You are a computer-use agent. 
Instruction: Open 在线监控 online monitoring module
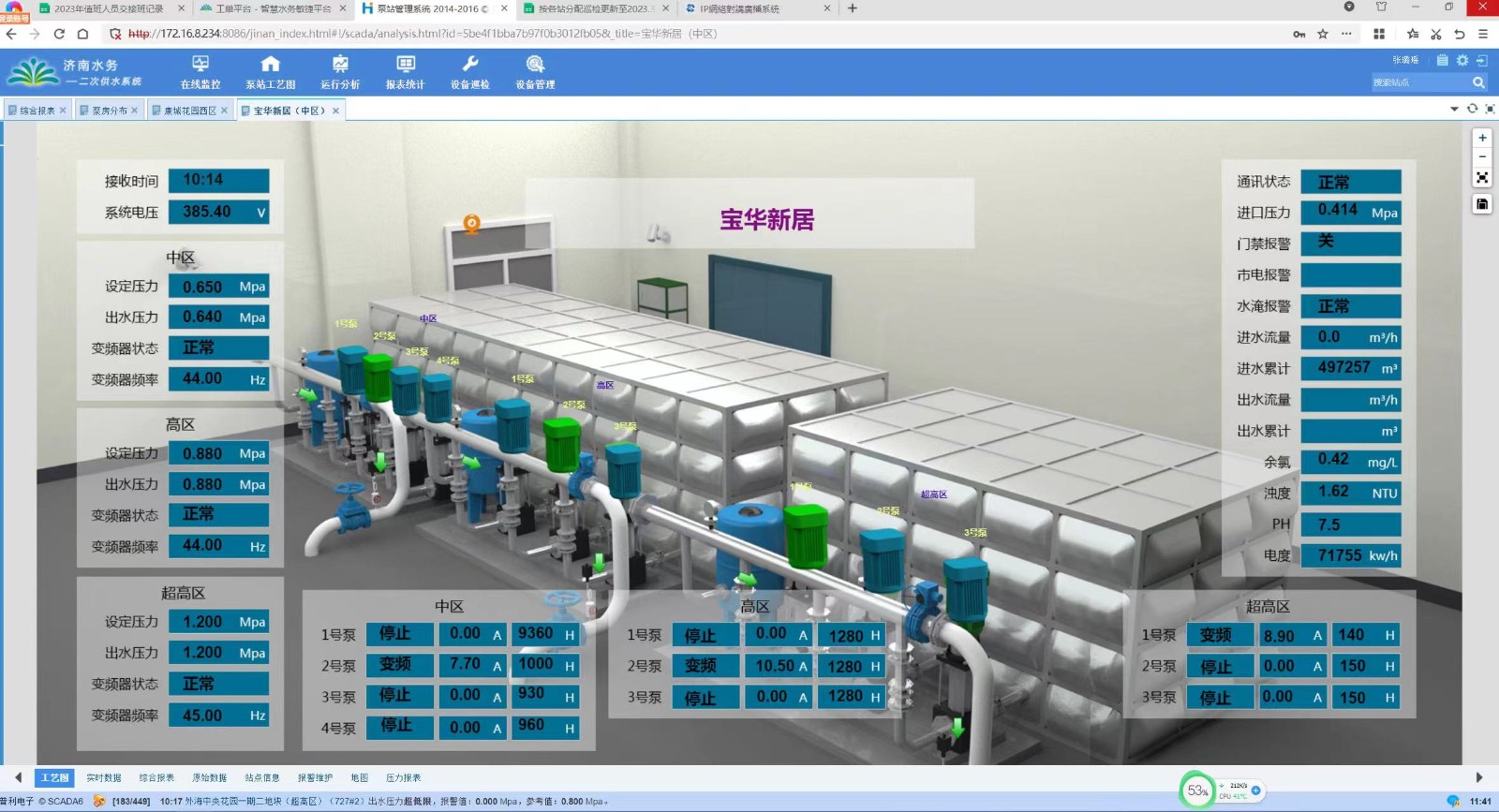[200, 72]
